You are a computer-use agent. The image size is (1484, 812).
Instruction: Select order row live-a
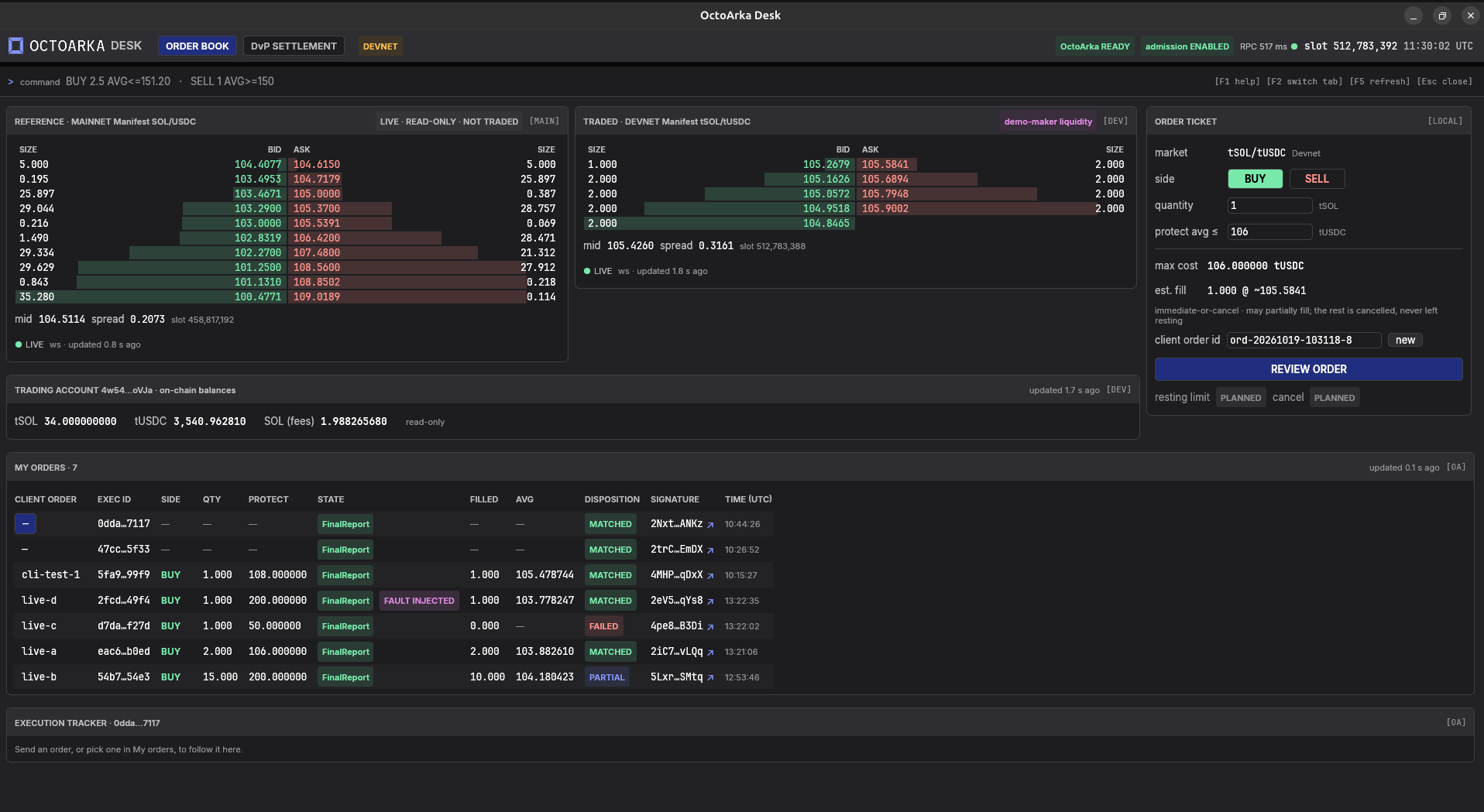click(393, 652)
